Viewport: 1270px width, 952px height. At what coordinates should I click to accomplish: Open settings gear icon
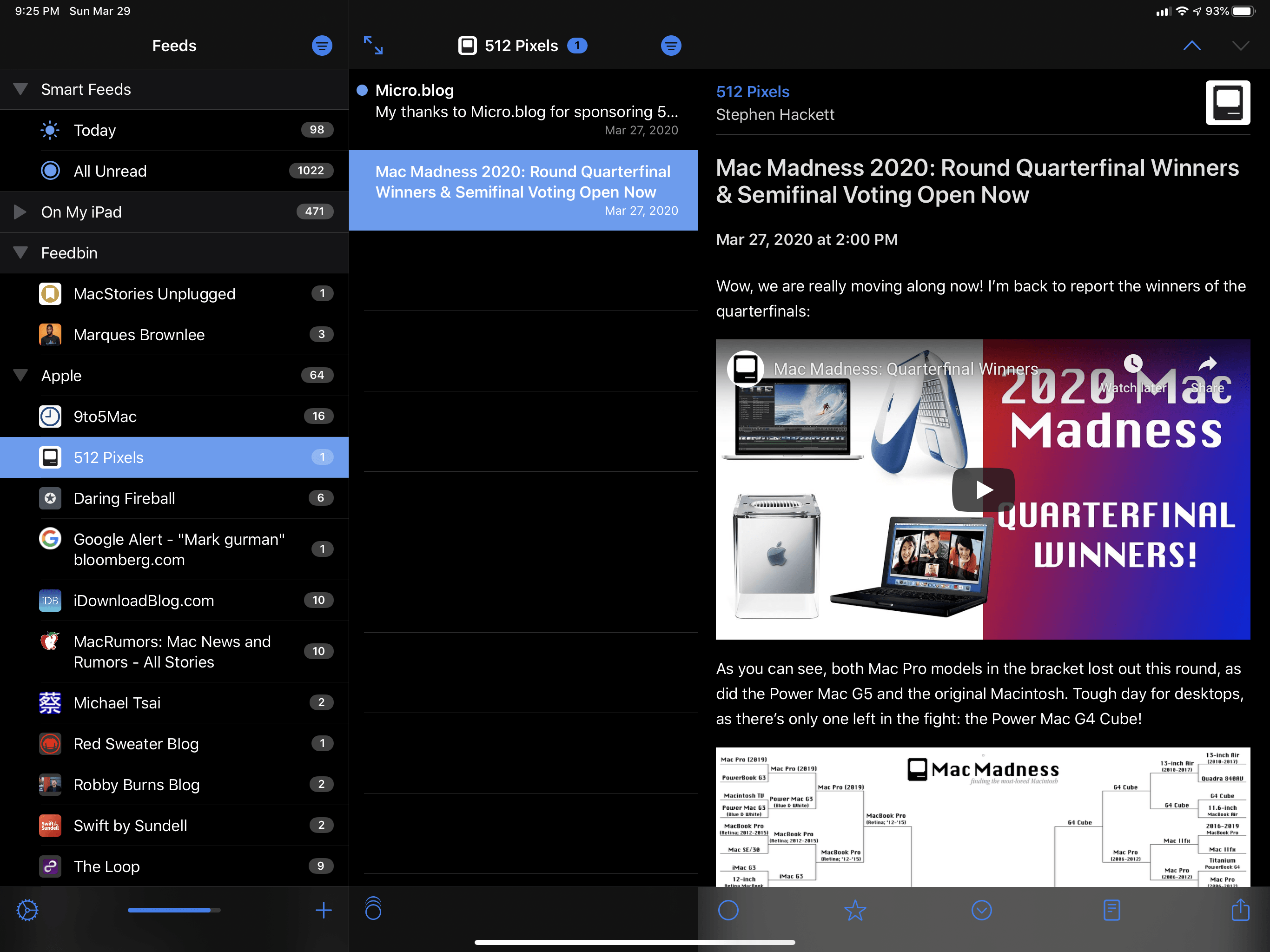tap(27, 910)
